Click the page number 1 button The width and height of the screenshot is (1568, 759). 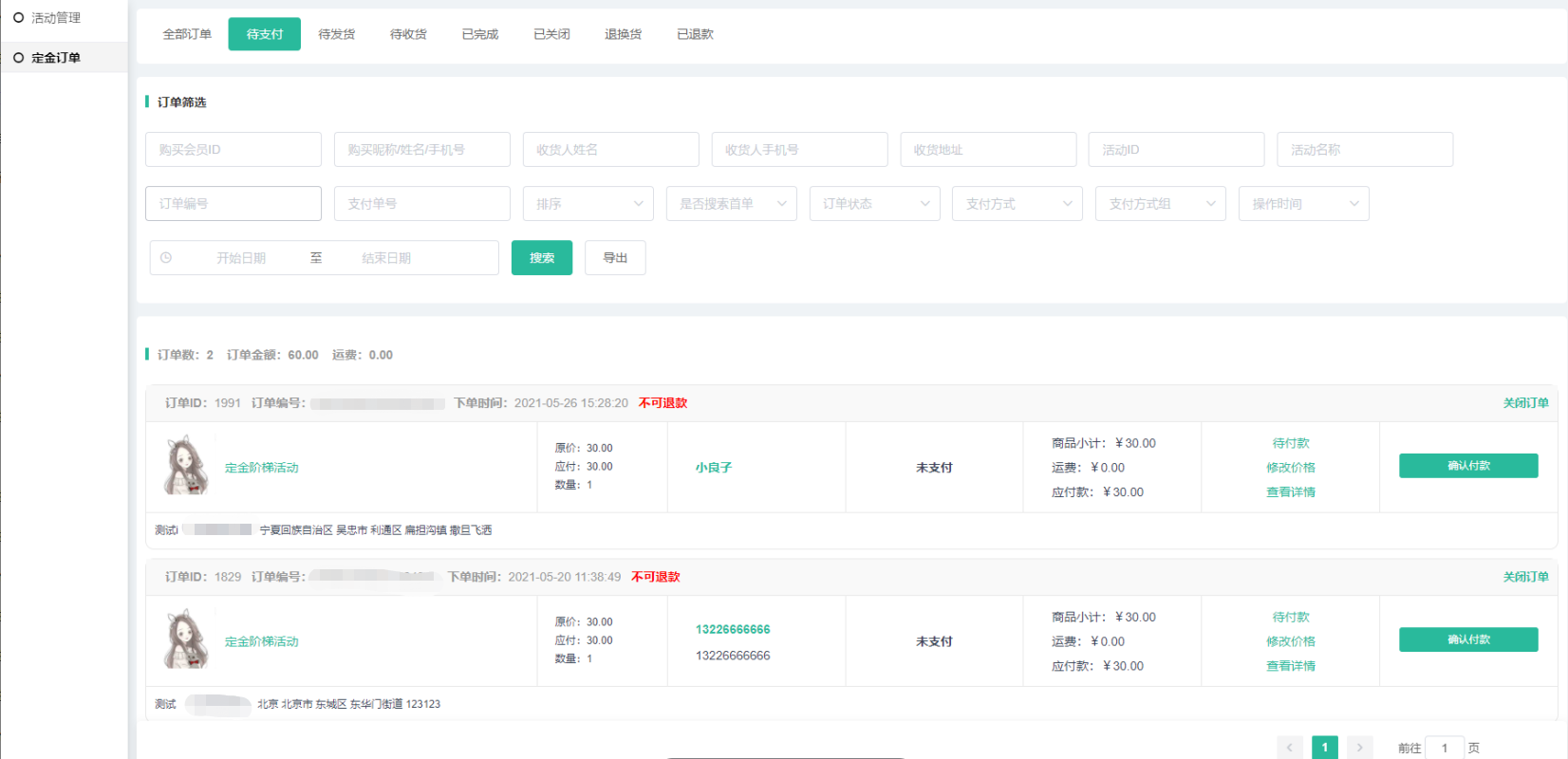1324,748
